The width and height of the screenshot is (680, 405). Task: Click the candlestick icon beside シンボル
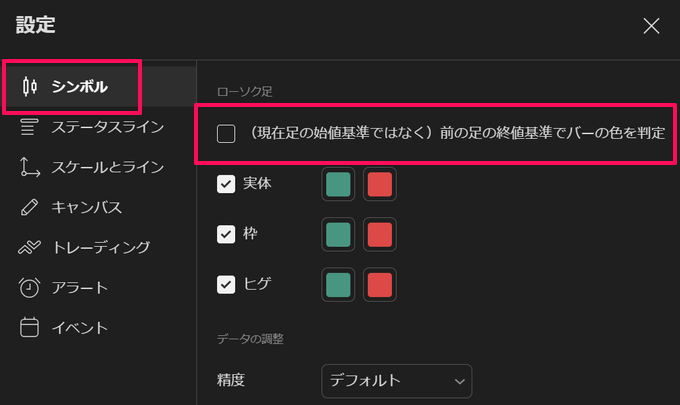coord(29,86)
